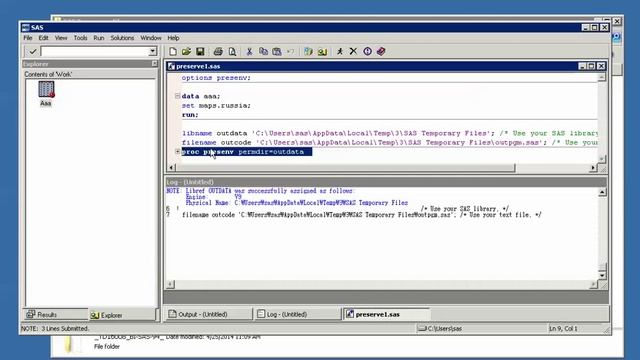640x360 pixels.
Task: Open the Help menu
Action: (x=173, y=38)
